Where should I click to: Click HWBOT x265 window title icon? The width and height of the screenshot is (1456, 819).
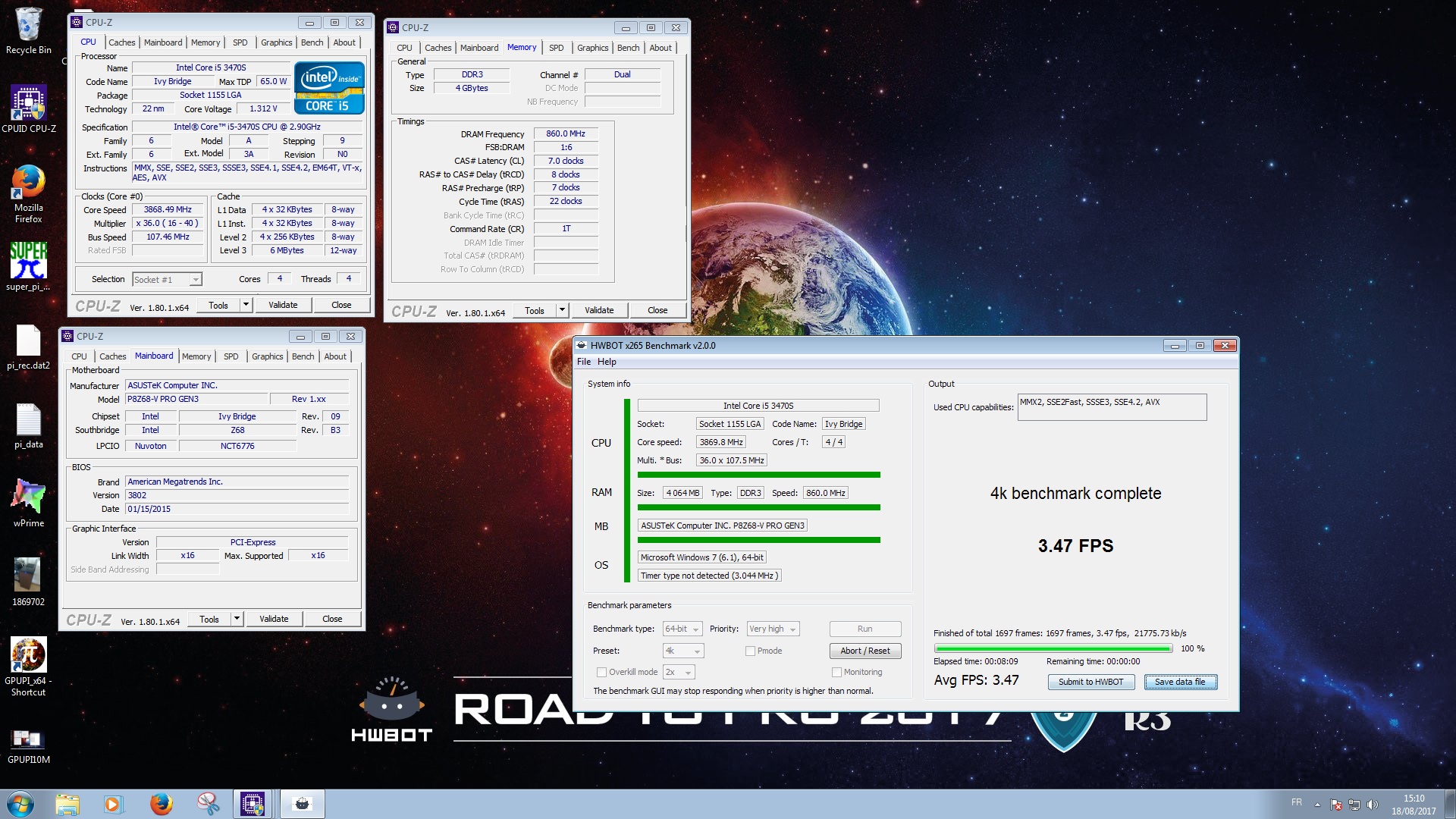coord(582,345)
